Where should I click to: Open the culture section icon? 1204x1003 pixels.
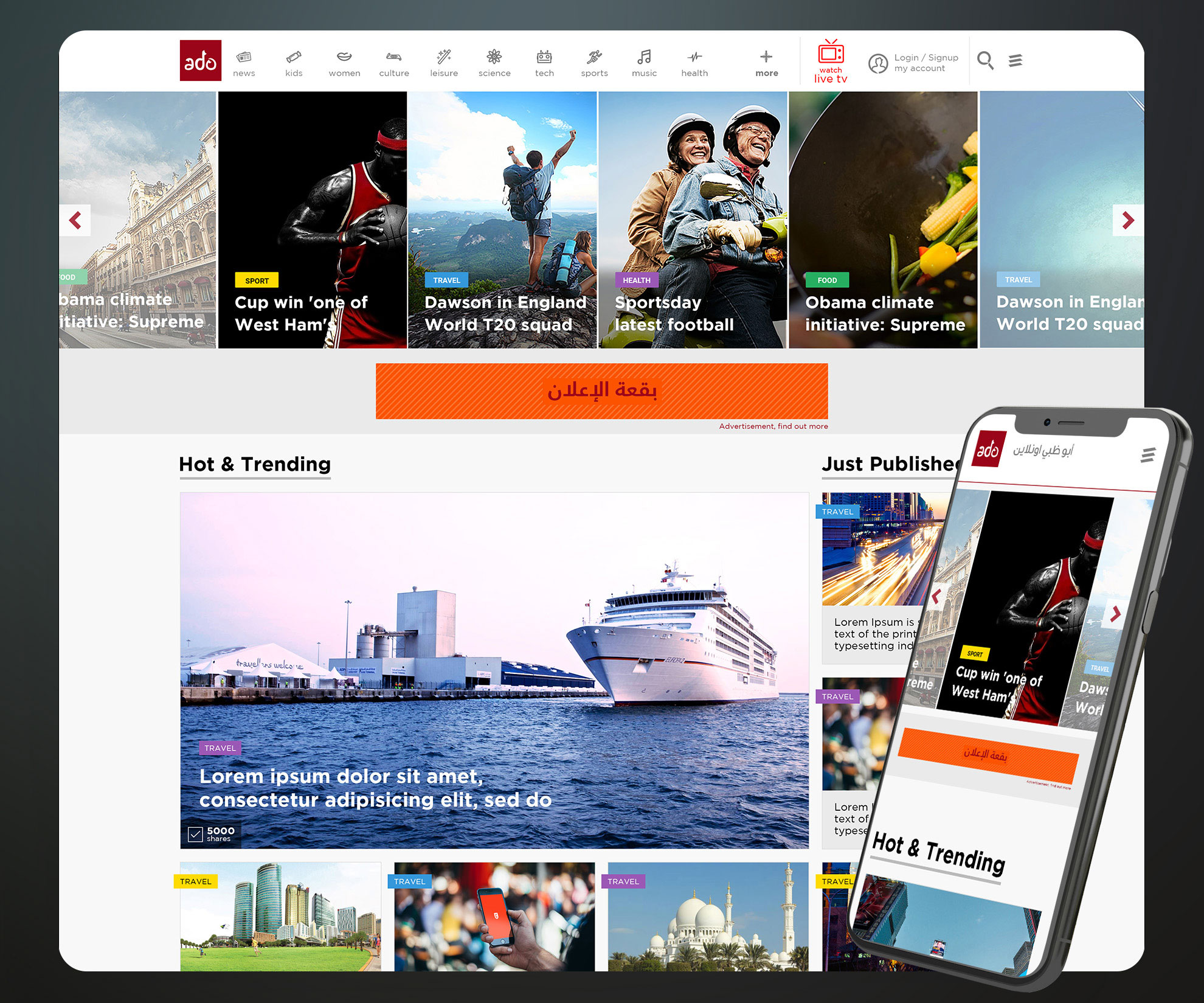click(394, 57)
